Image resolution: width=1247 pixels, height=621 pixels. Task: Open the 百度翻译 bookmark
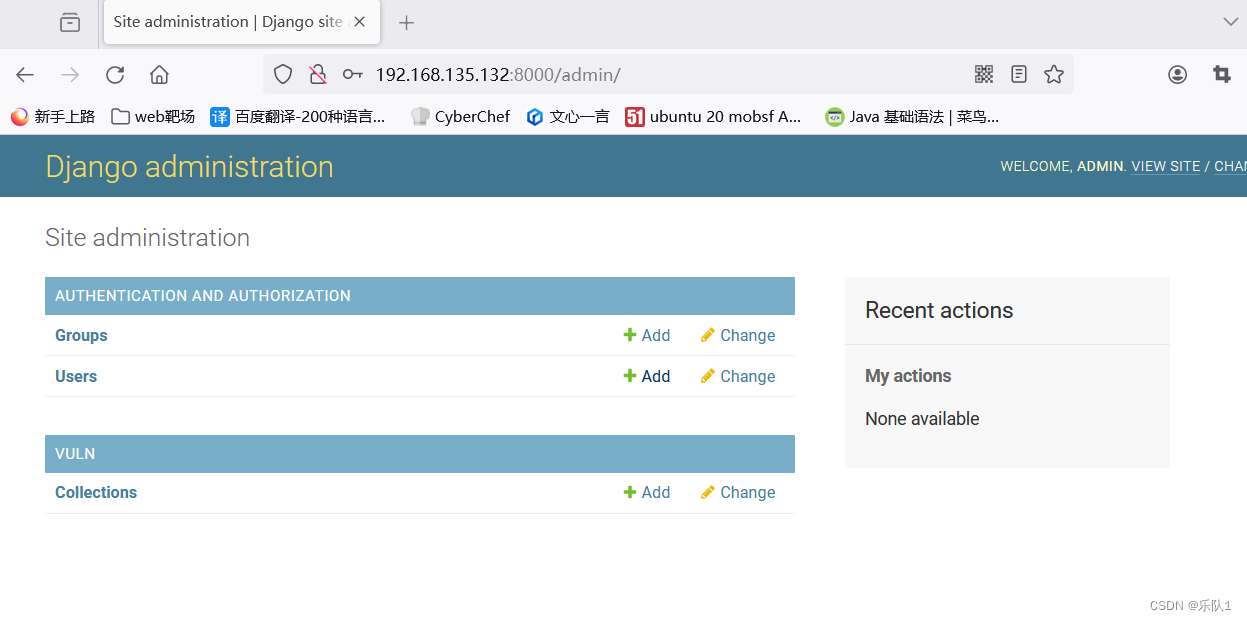click(x=298, y=116)
